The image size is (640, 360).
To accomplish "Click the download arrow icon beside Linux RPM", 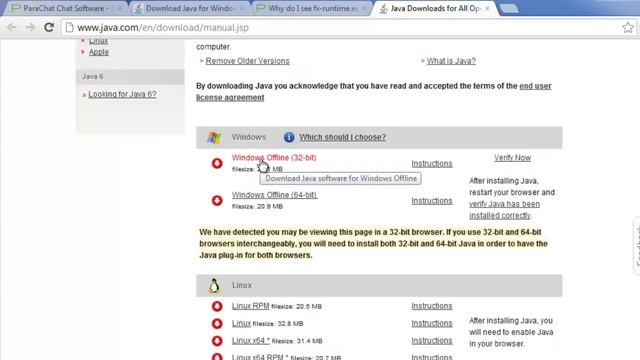I will (x=217, y=306).
